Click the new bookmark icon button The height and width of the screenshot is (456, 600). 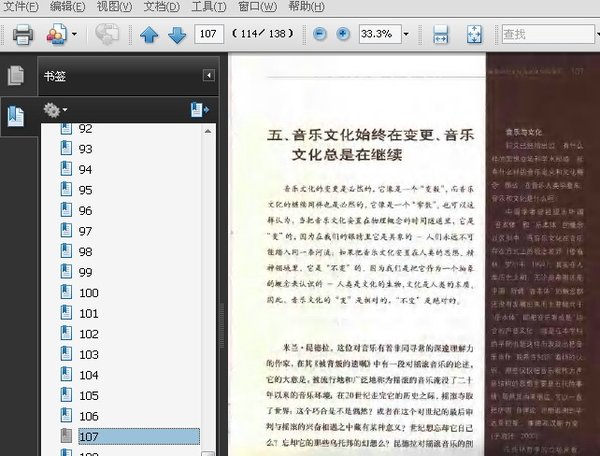[200, 110]
